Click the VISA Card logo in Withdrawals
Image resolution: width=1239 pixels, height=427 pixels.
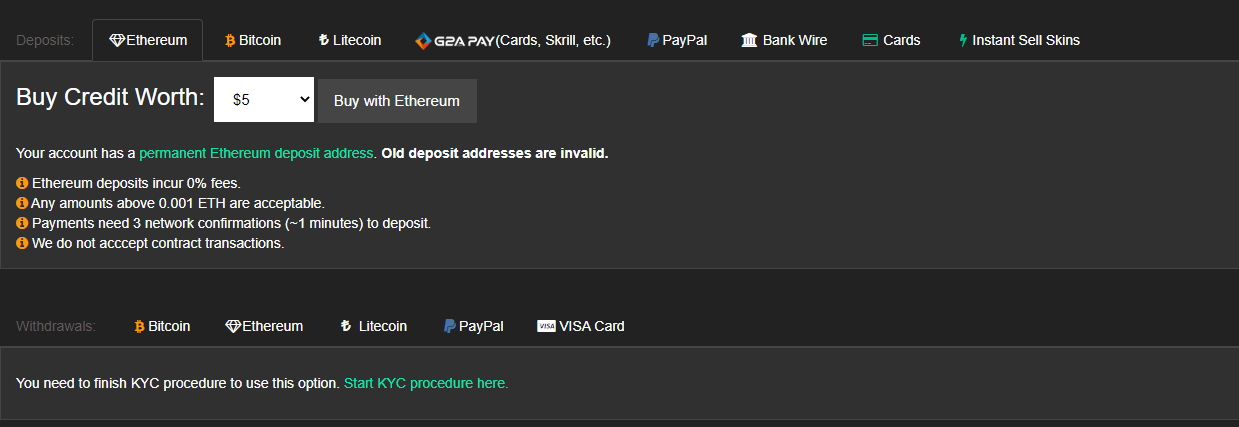click(546, 326)
